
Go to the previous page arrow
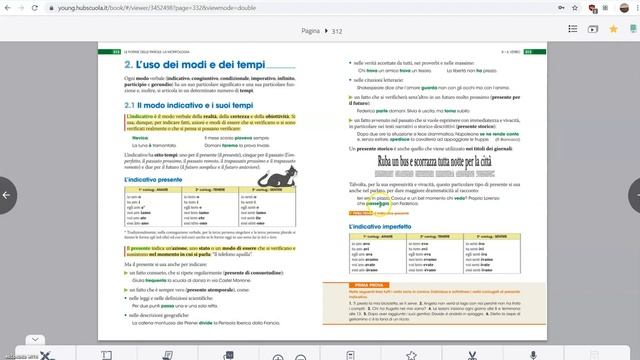tap(7, 195)
